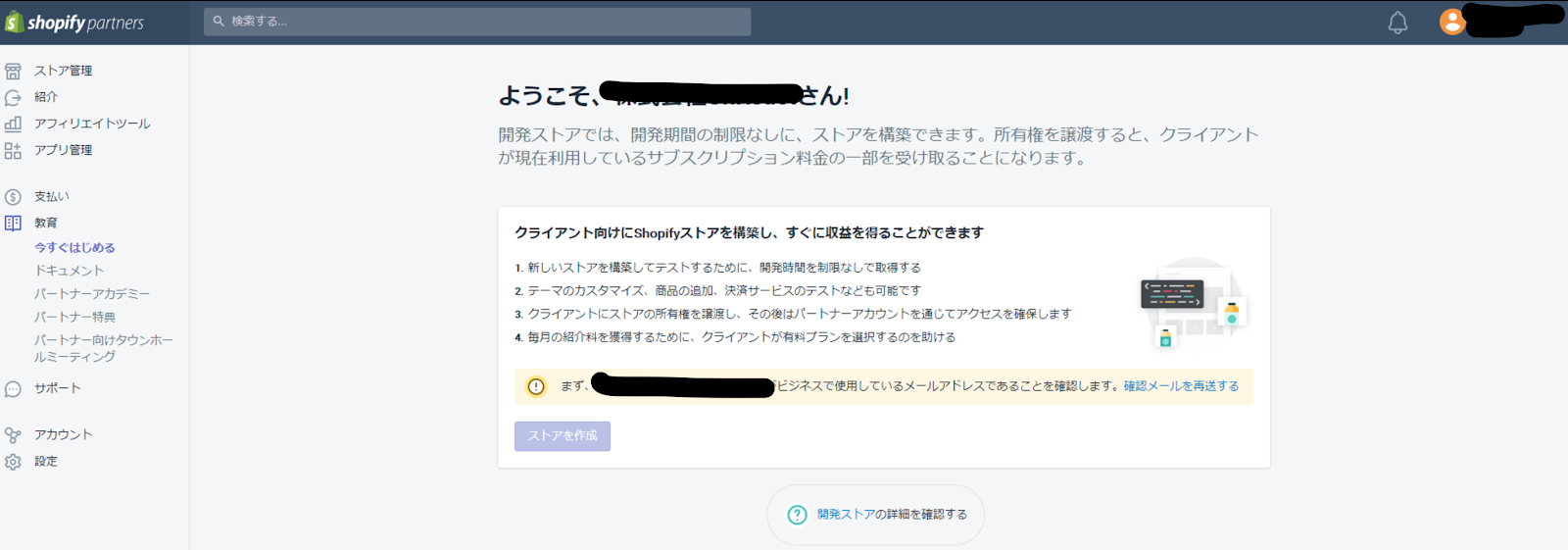
Task: Open アフィリエイトツール in the sidebar
Action: click(x=92, y=124)
